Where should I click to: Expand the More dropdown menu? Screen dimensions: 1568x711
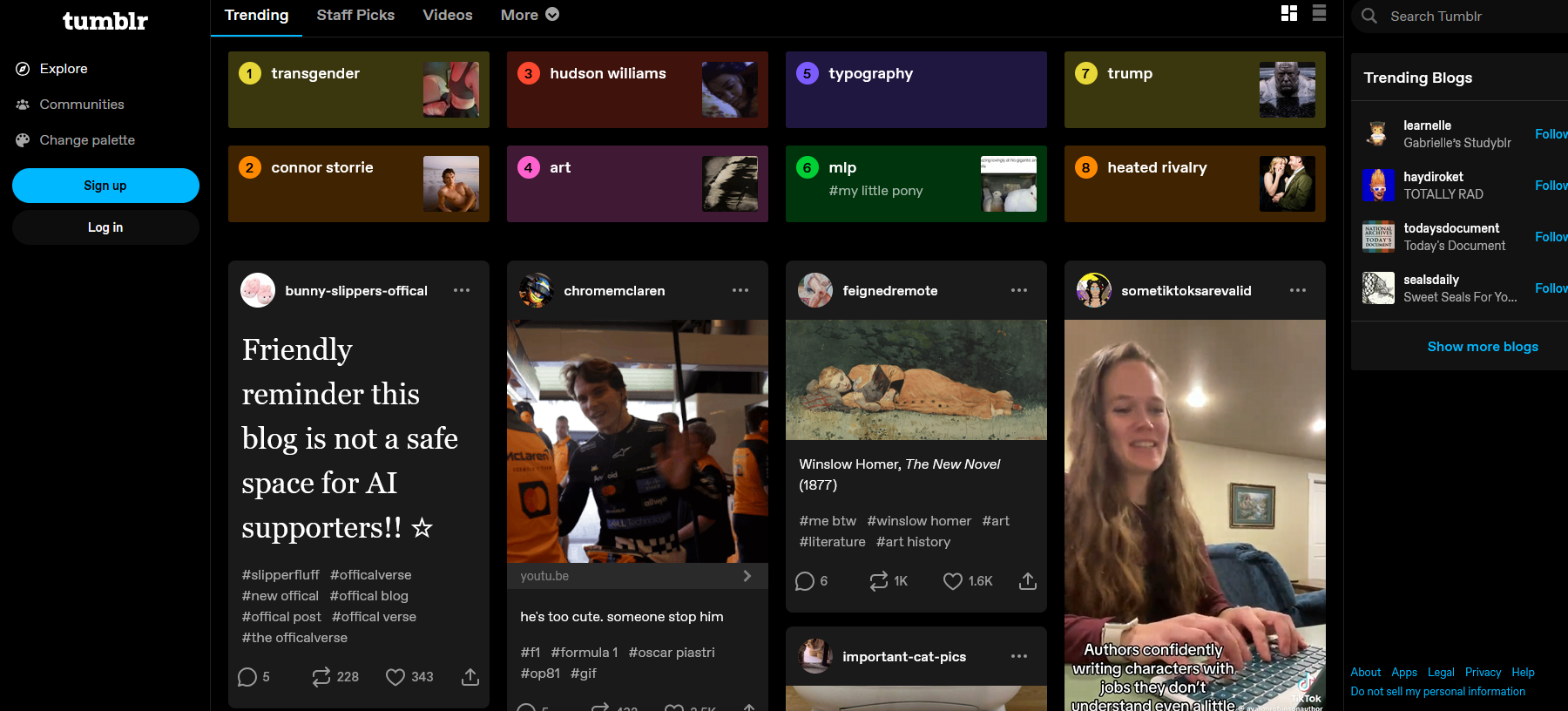pos(530,15)
